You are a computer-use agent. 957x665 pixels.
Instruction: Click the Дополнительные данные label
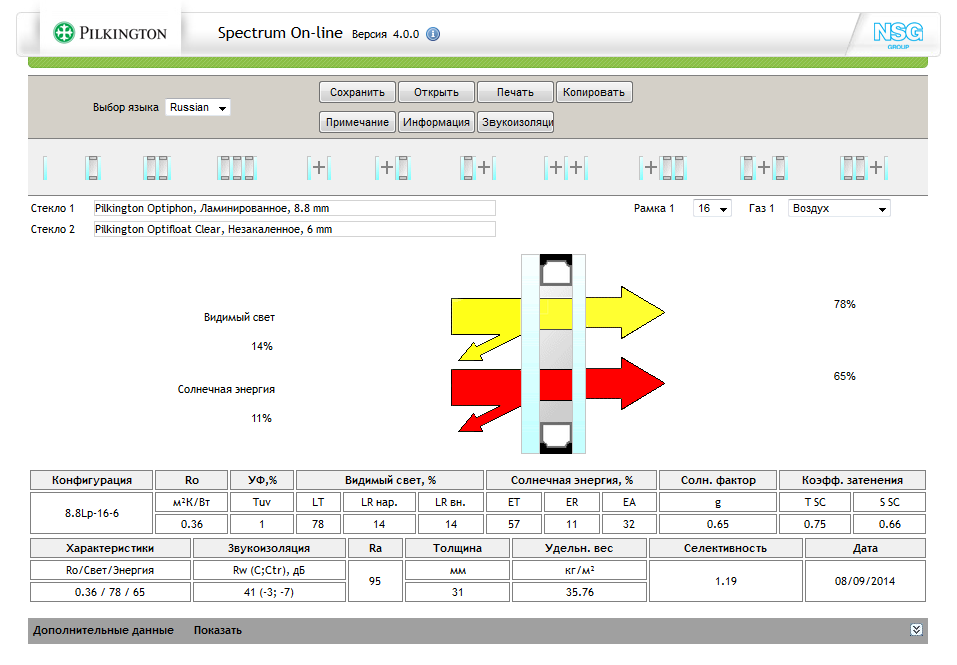[103, 630]
